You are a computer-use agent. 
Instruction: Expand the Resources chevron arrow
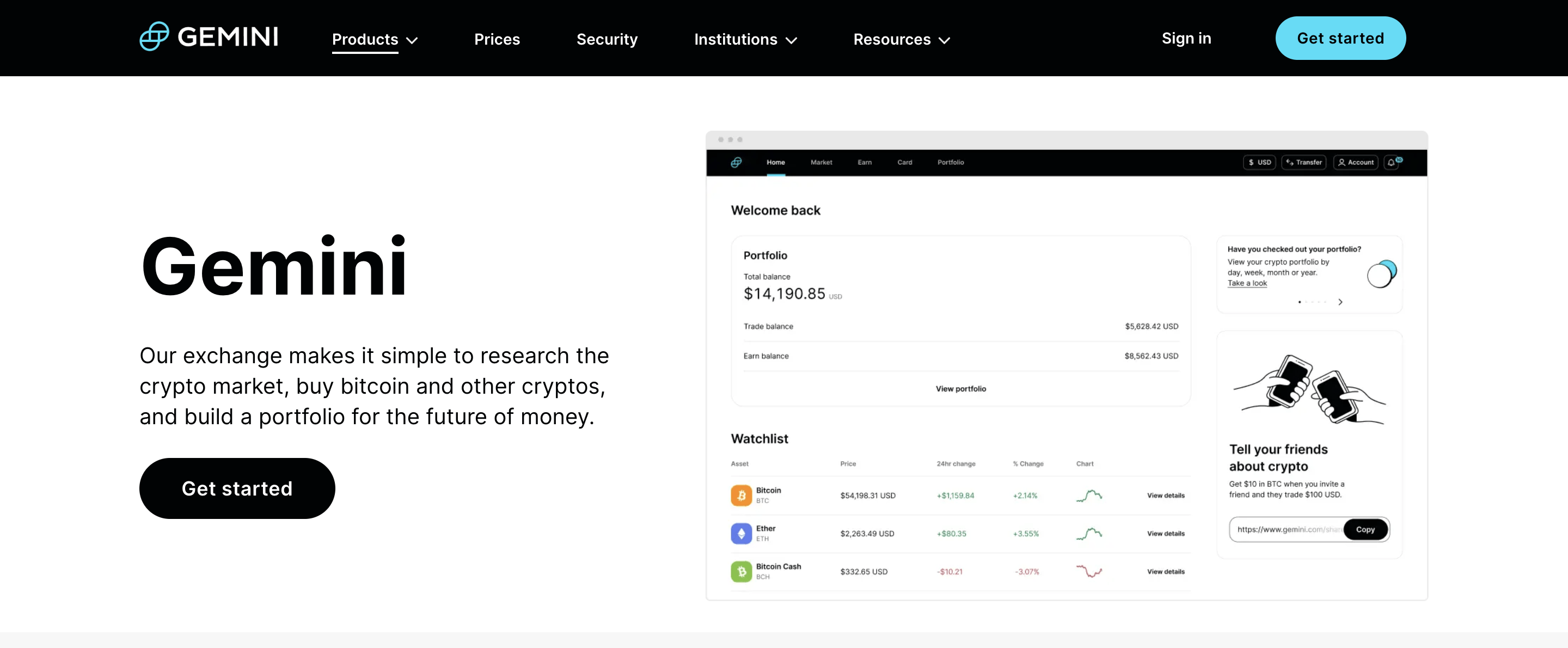point(944,41)
